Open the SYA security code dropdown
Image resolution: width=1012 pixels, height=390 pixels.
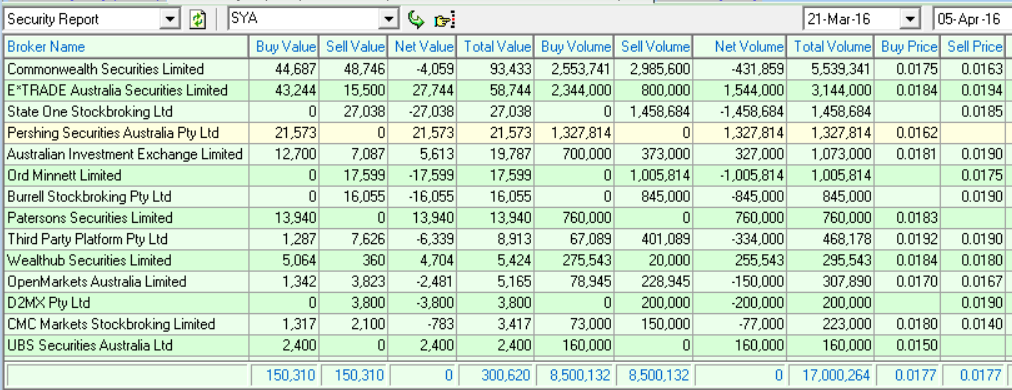click(x=389, y=19)
